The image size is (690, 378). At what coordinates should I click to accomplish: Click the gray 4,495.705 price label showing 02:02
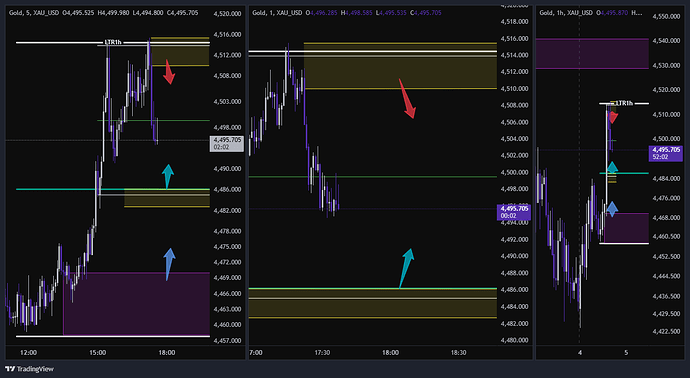(x=227, y=143)
